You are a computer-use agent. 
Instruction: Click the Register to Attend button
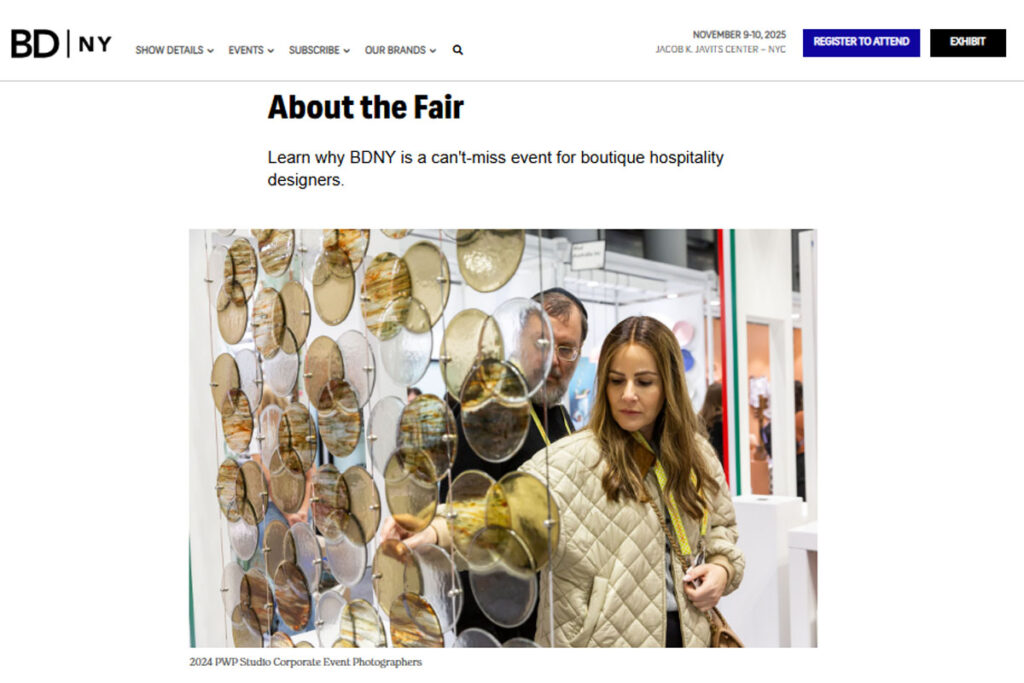[861, 42]
